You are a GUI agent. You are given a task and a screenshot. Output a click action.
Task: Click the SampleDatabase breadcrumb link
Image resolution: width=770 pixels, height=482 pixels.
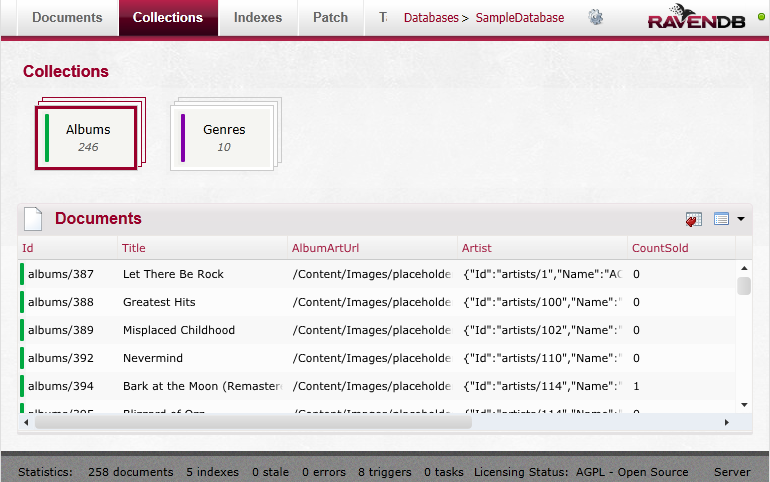(x=520, y=18)
